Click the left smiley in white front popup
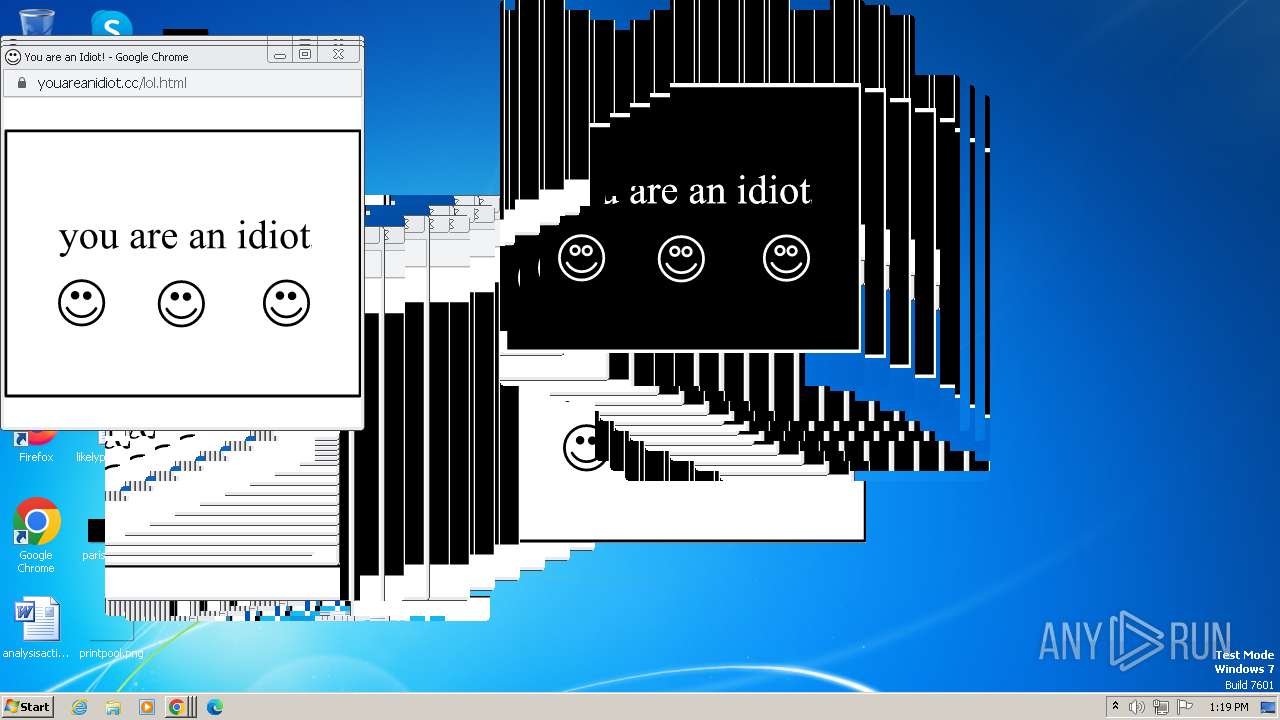The width and height of the screenshot is (1280, 720). pyautogui.click(x=81, y=303)
